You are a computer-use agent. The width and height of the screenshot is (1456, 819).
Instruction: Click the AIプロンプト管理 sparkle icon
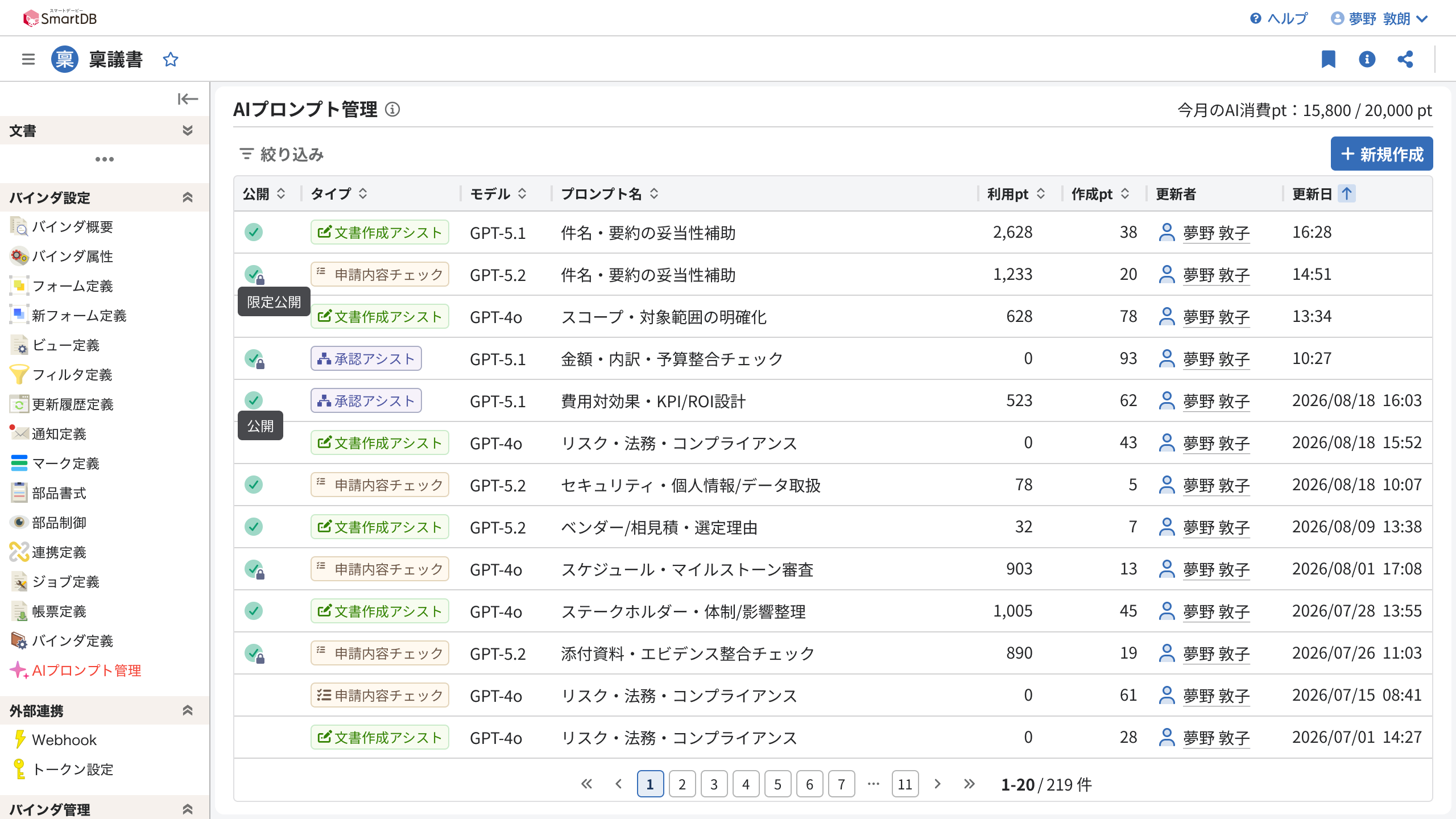[19, 671]
